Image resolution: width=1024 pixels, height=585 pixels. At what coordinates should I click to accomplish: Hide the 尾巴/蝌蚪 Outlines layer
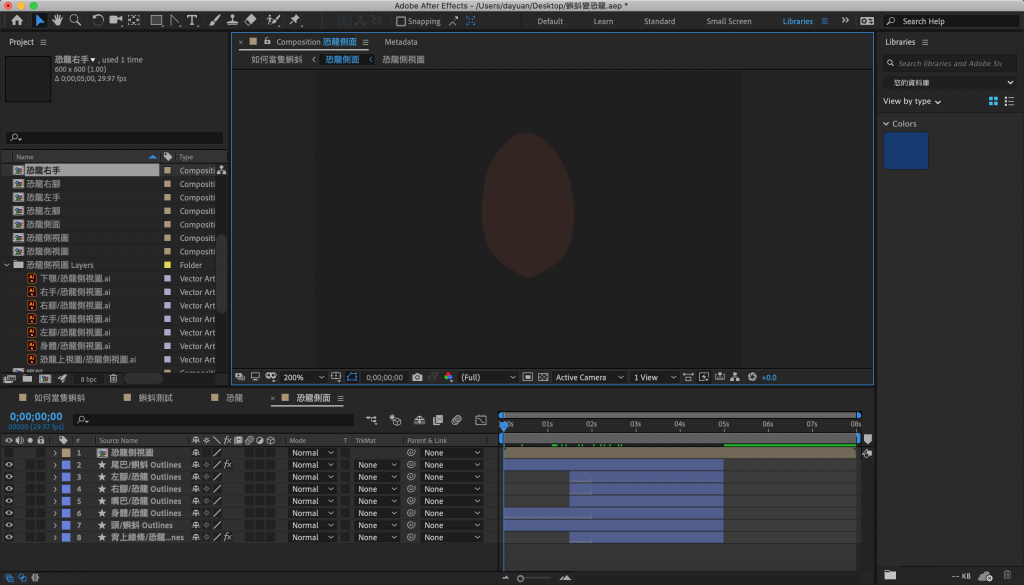(8, 465)
